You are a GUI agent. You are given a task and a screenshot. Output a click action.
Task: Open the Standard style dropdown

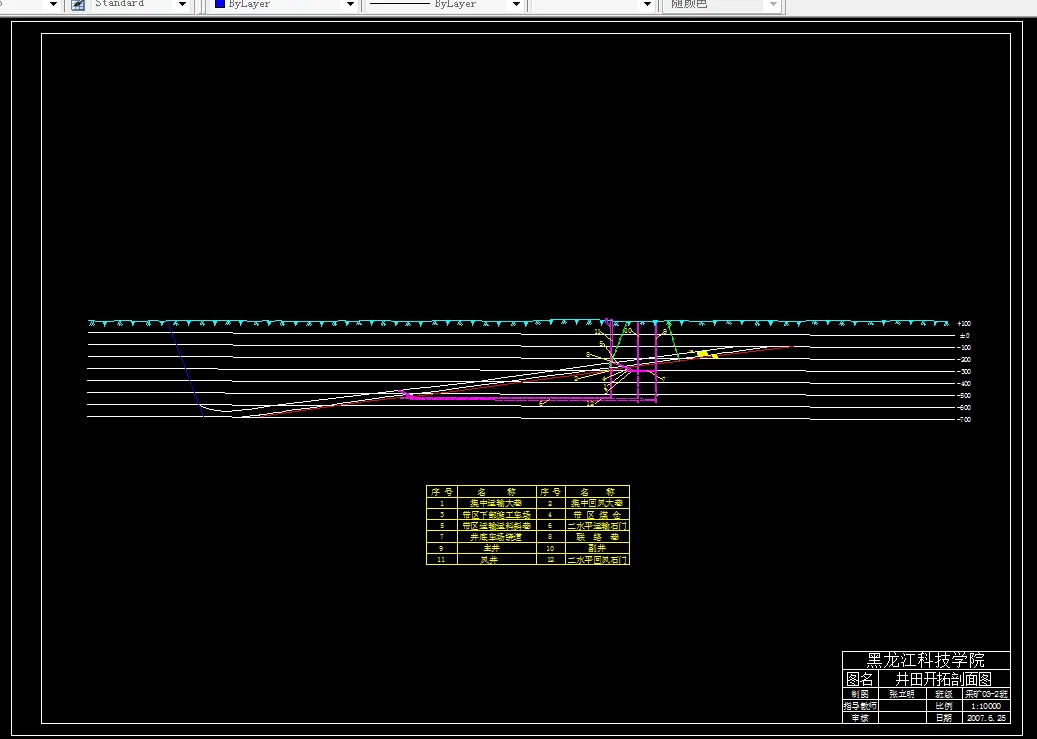tap(183, 5)
